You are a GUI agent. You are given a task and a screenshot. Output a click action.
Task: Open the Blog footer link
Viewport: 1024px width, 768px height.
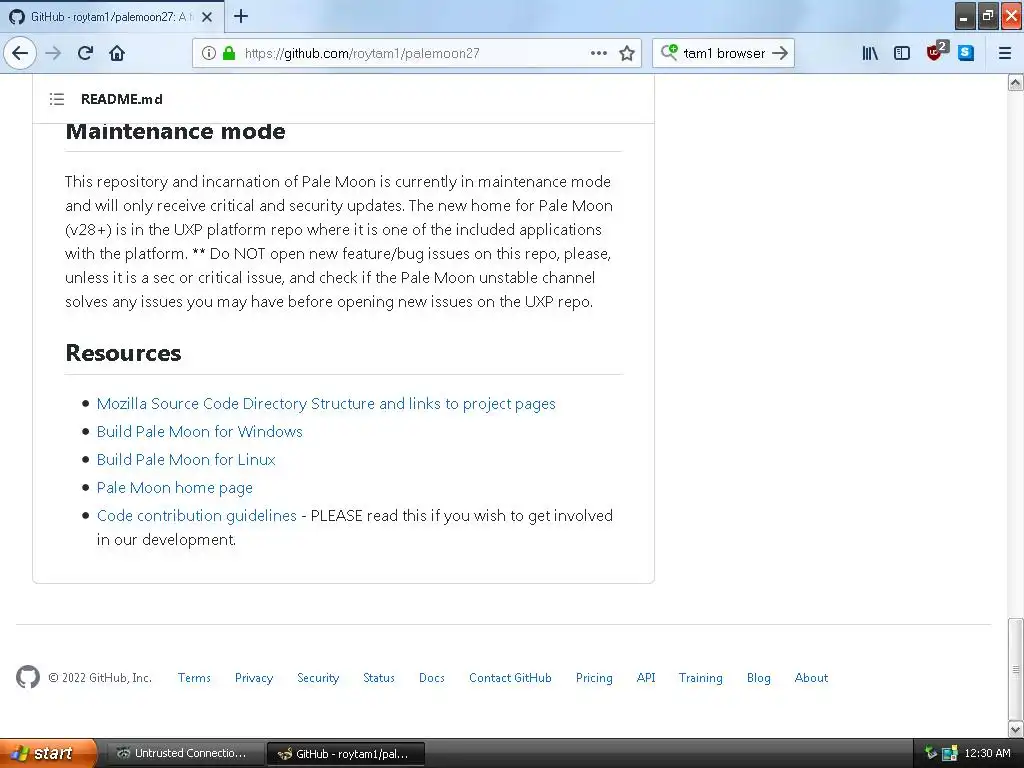click(x=758, y=678)
